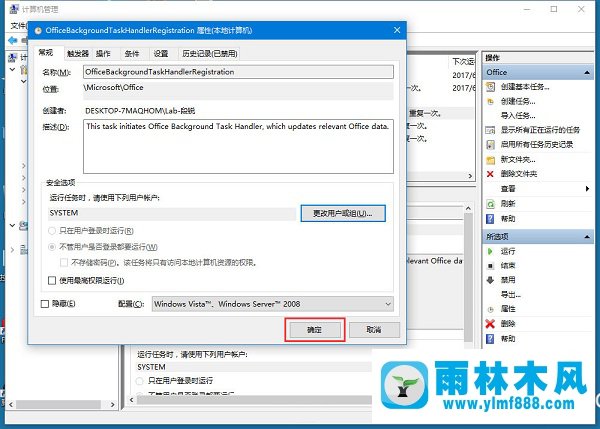This screenshot has height=429, width=600.
Task: Click the New Folder icon (新文件夹)
Action: pos(490,160)
